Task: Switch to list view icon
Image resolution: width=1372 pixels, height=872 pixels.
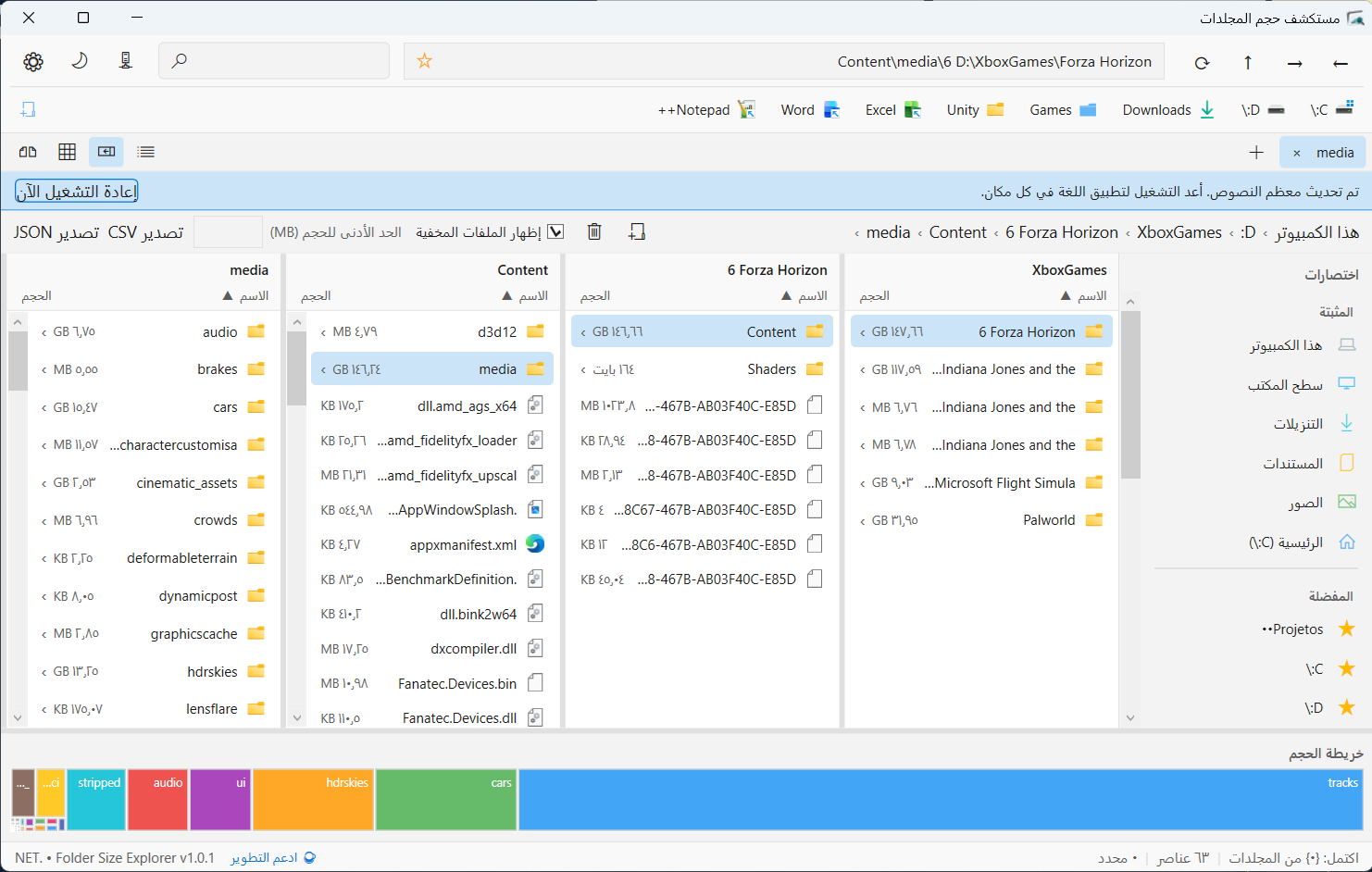Action: click(146, 152)
